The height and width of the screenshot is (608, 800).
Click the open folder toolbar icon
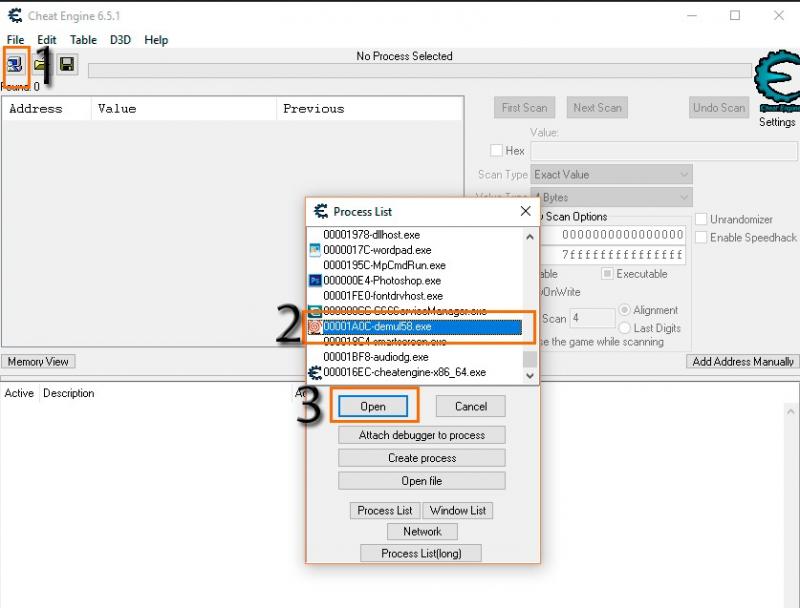click(x=41, y=64)
